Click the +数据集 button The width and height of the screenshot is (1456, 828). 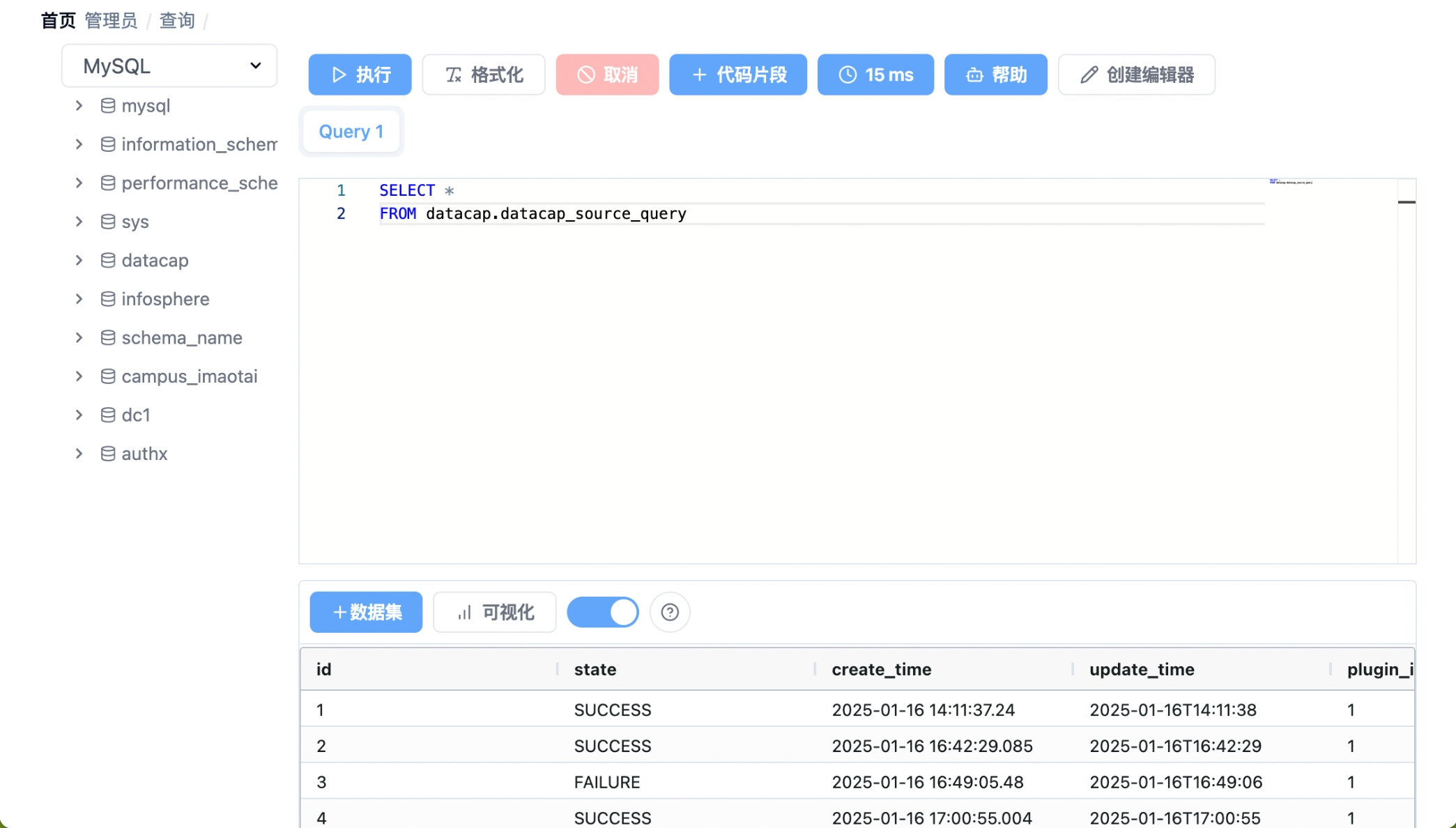point(366,613)
